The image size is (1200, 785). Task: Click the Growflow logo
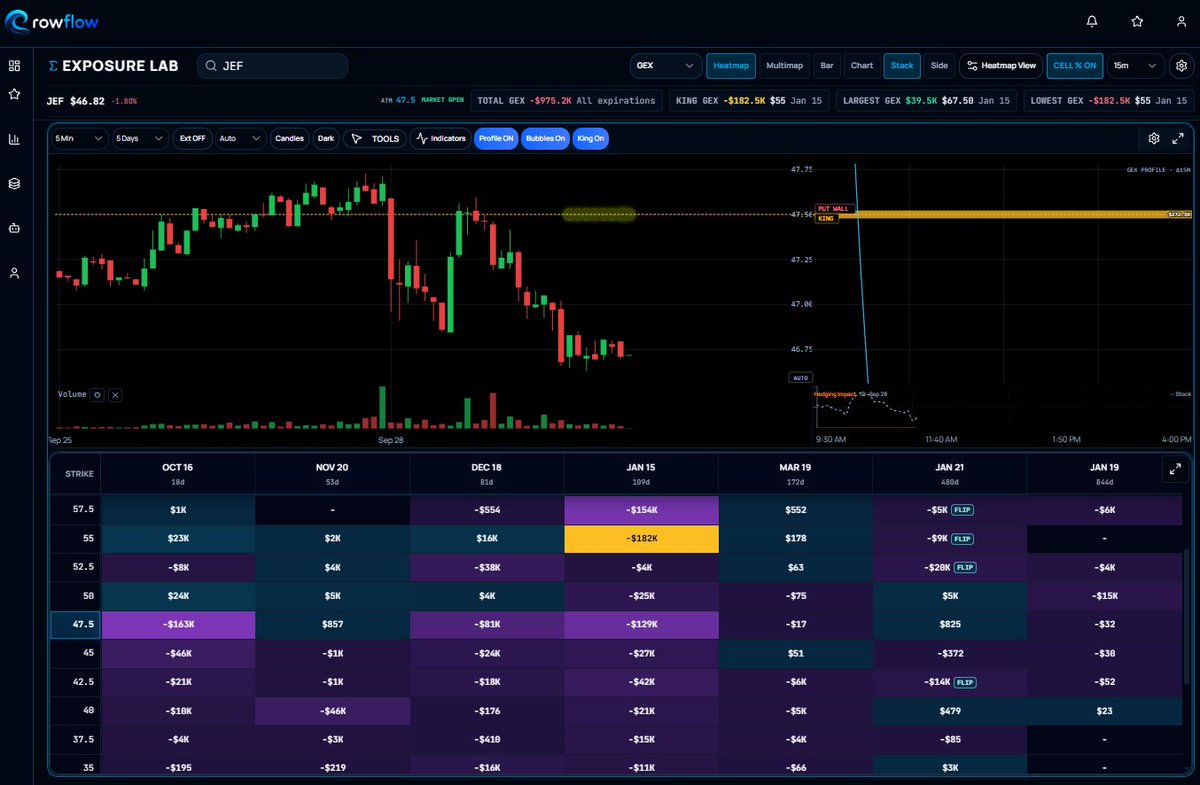coord(52,21)
